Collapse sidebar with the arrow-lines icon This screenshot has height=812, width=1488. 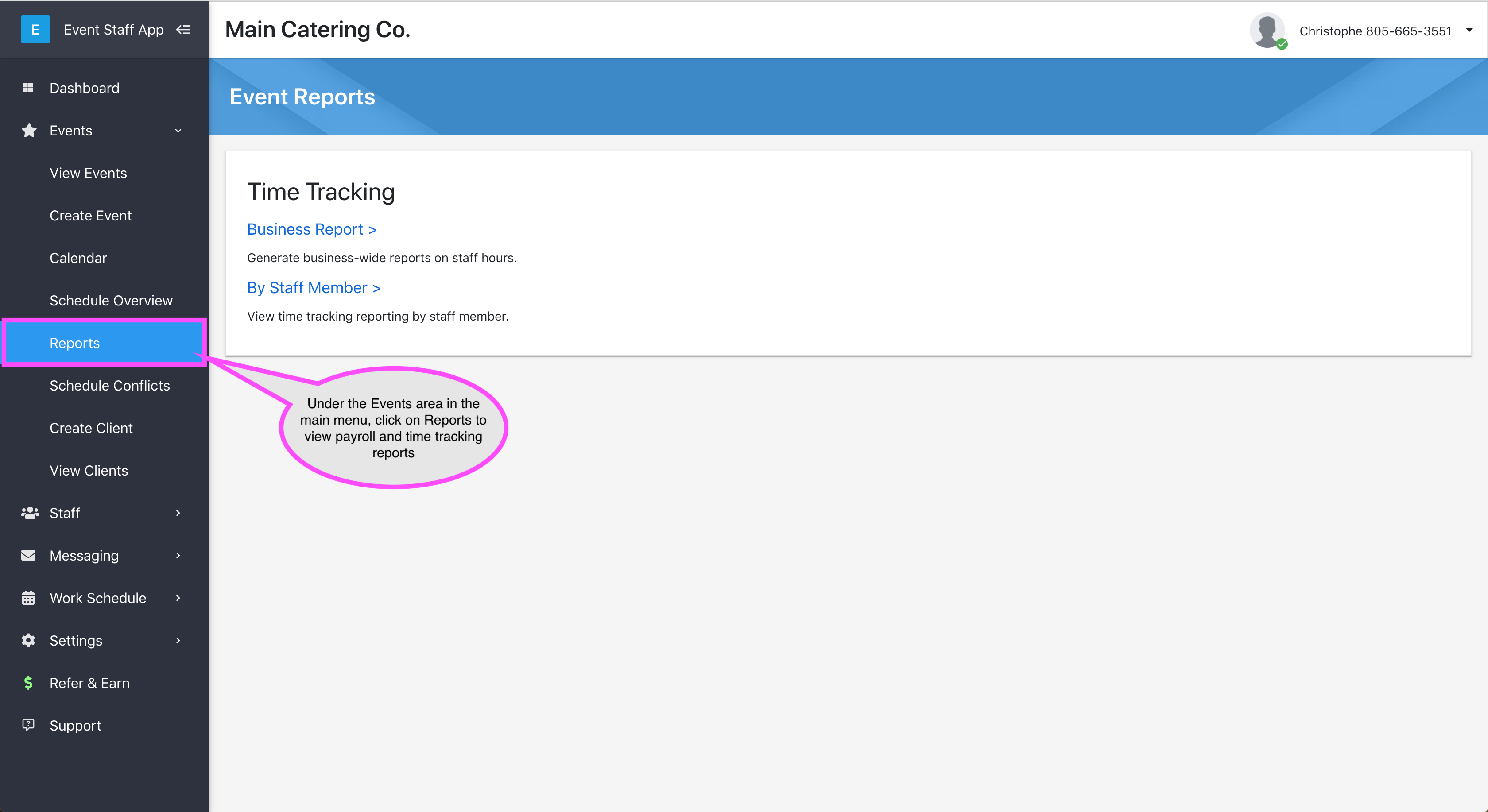click(x=184, y=30)
